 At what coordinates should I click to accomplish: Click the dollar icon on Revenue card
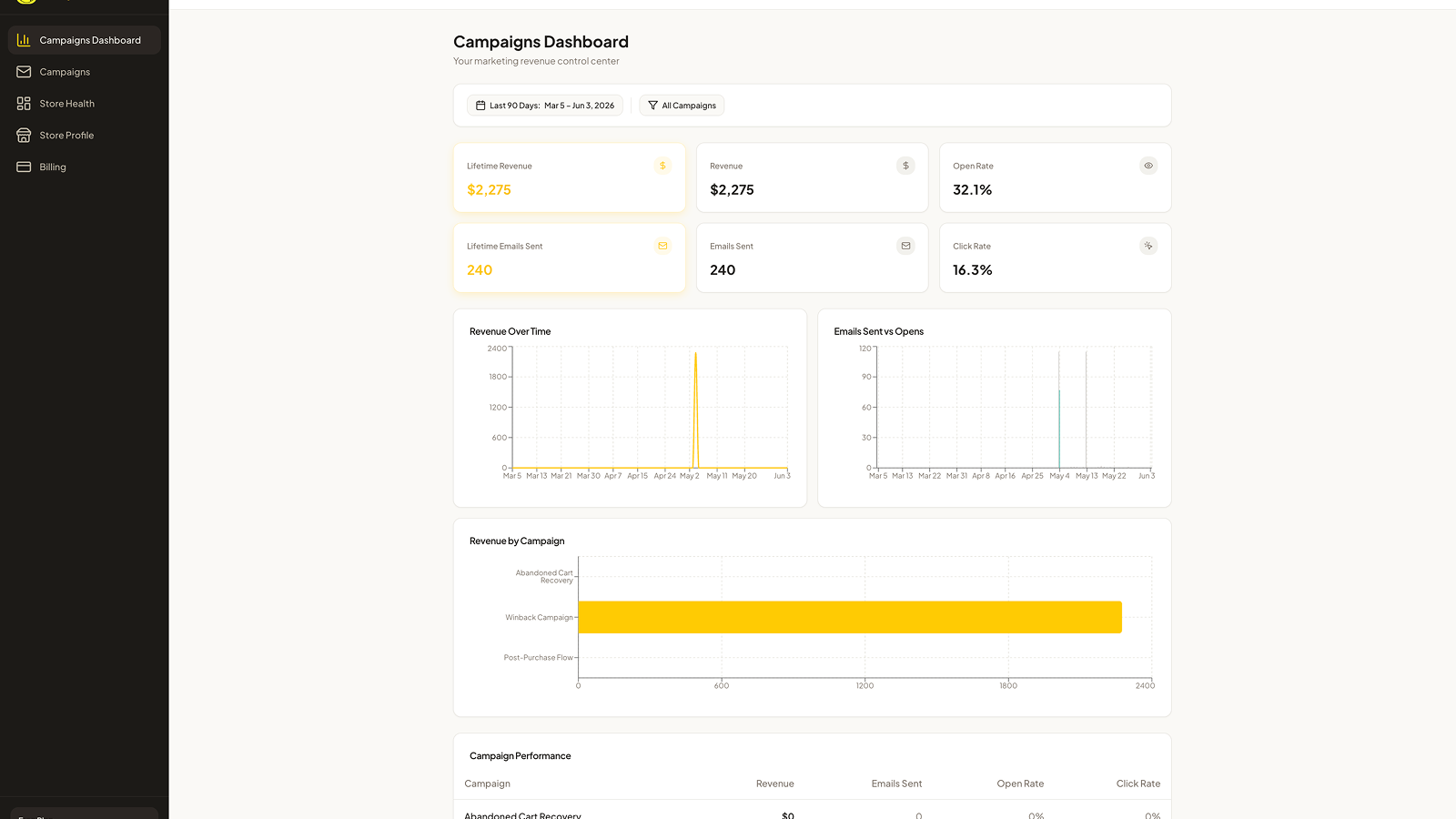click(x=905, y=166)
